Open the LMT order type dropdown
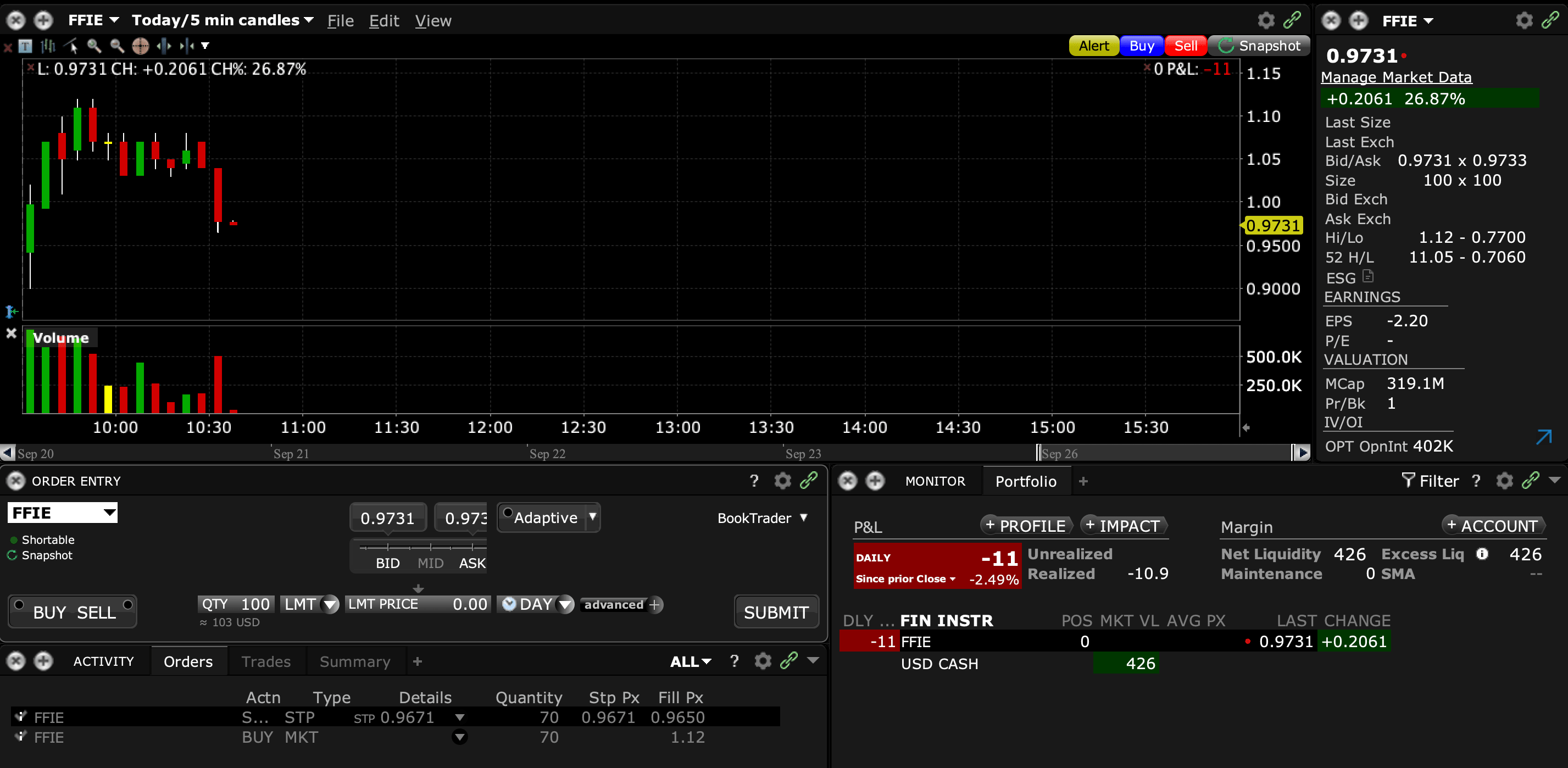The width and height of the screenshot is (1568, 768). tap(330, 605)
